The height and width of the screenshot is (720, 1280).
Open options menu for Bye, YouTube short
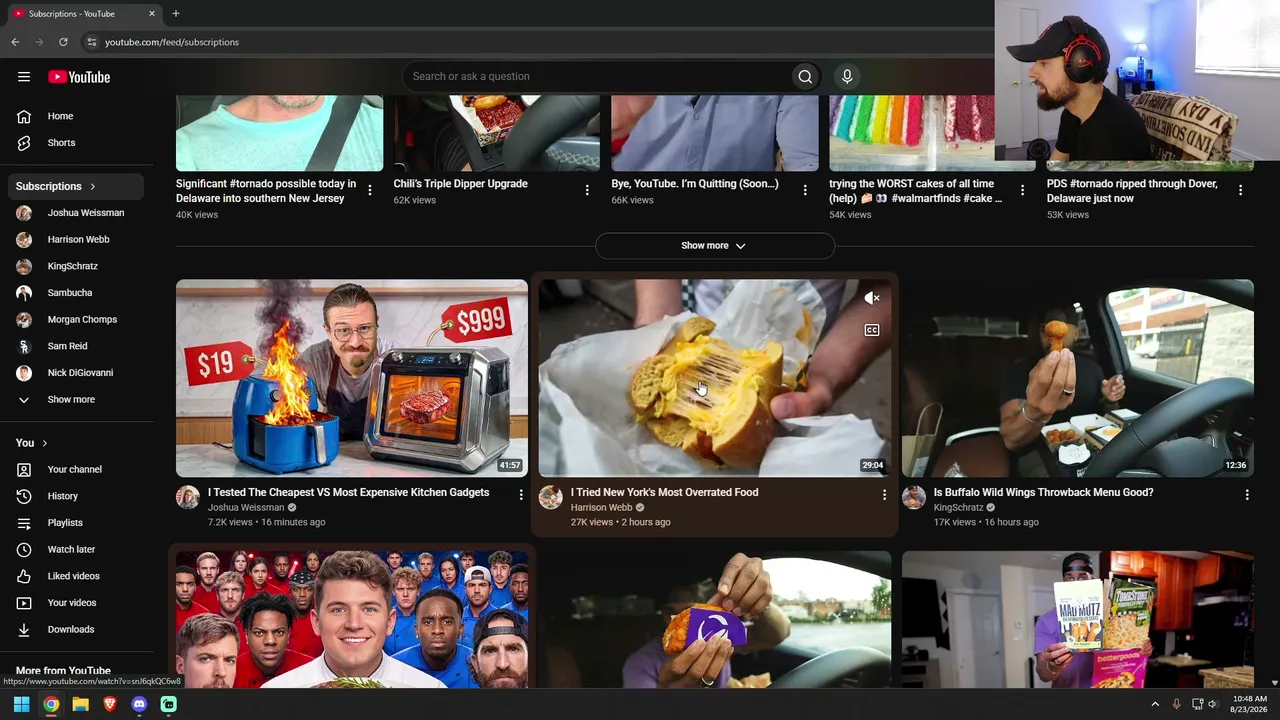(x=805, y=189)
